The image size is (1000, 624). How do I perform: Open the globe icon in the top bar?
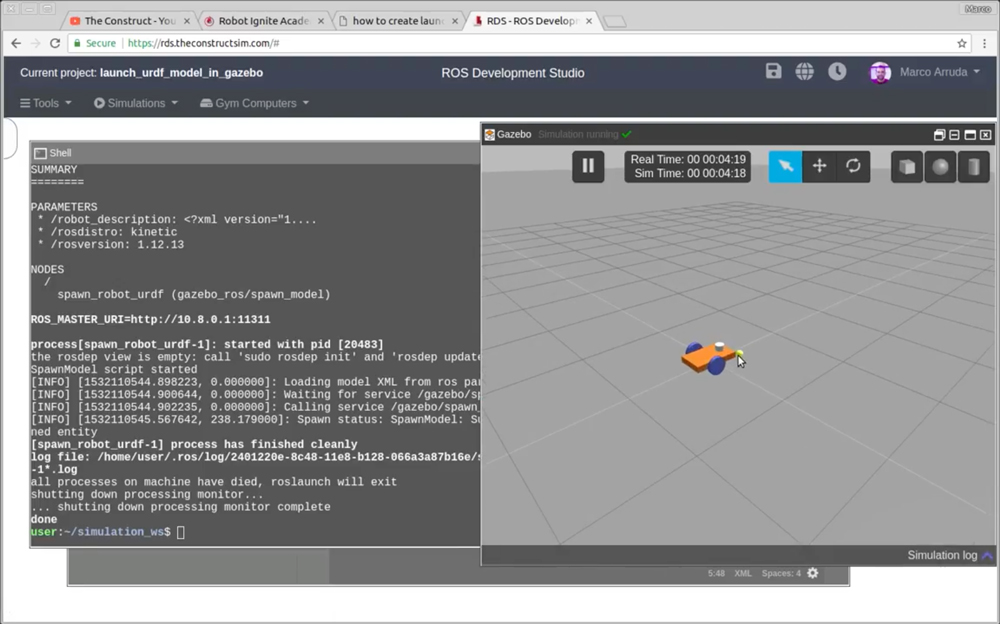pos(805,72)
